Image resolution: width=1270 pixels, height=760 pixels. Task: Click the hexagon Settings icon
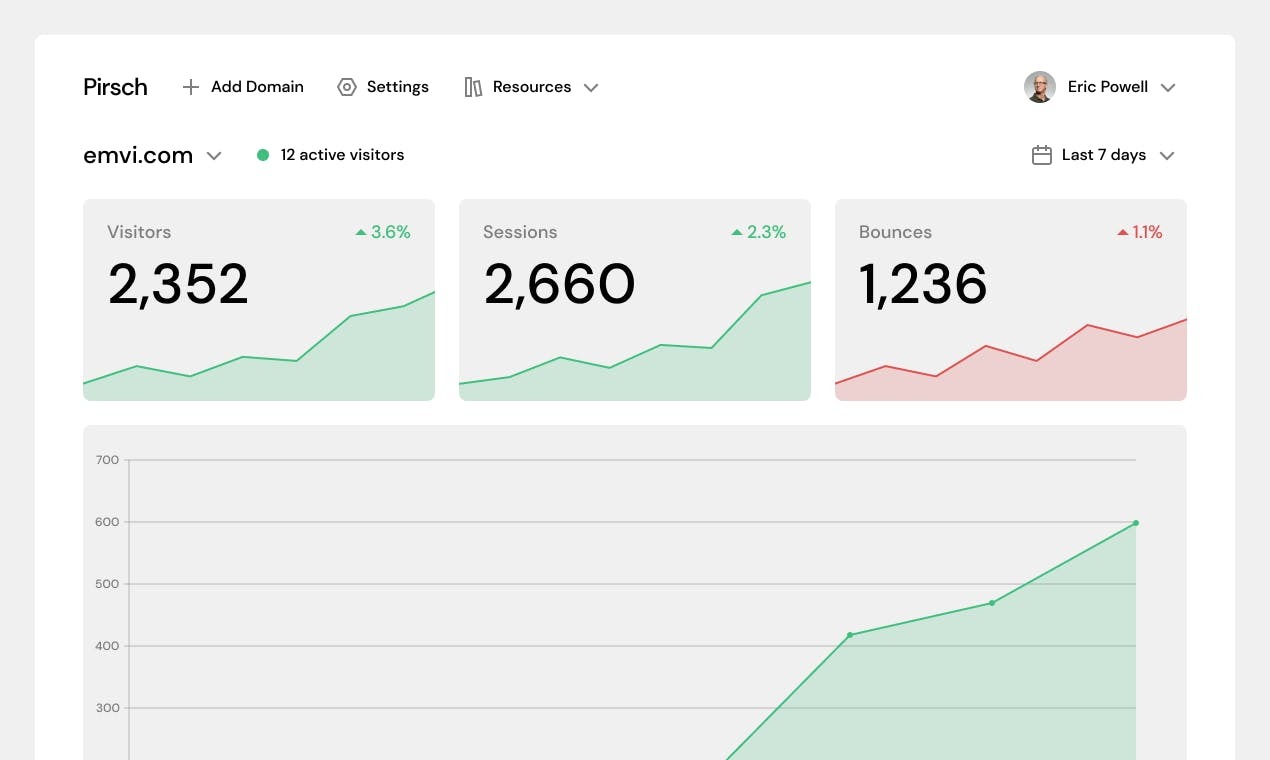[347, 87]
